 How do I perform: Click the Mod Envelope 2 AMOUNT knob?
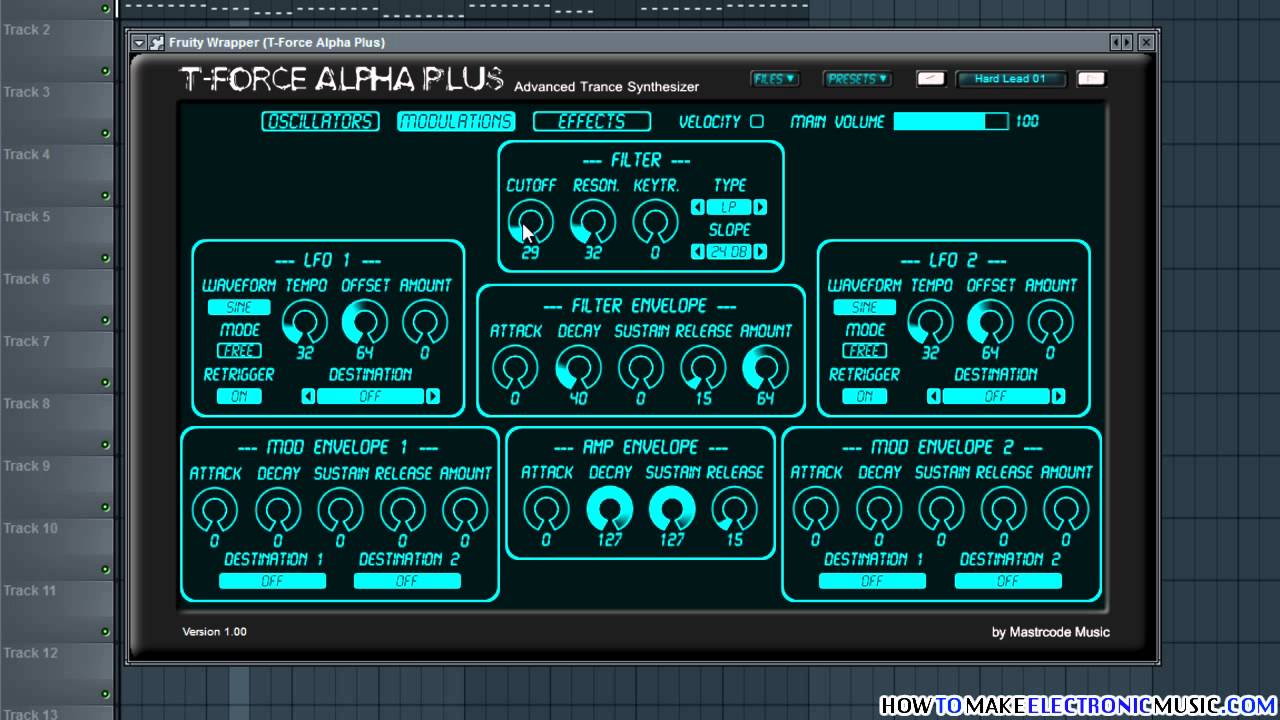1065,510
